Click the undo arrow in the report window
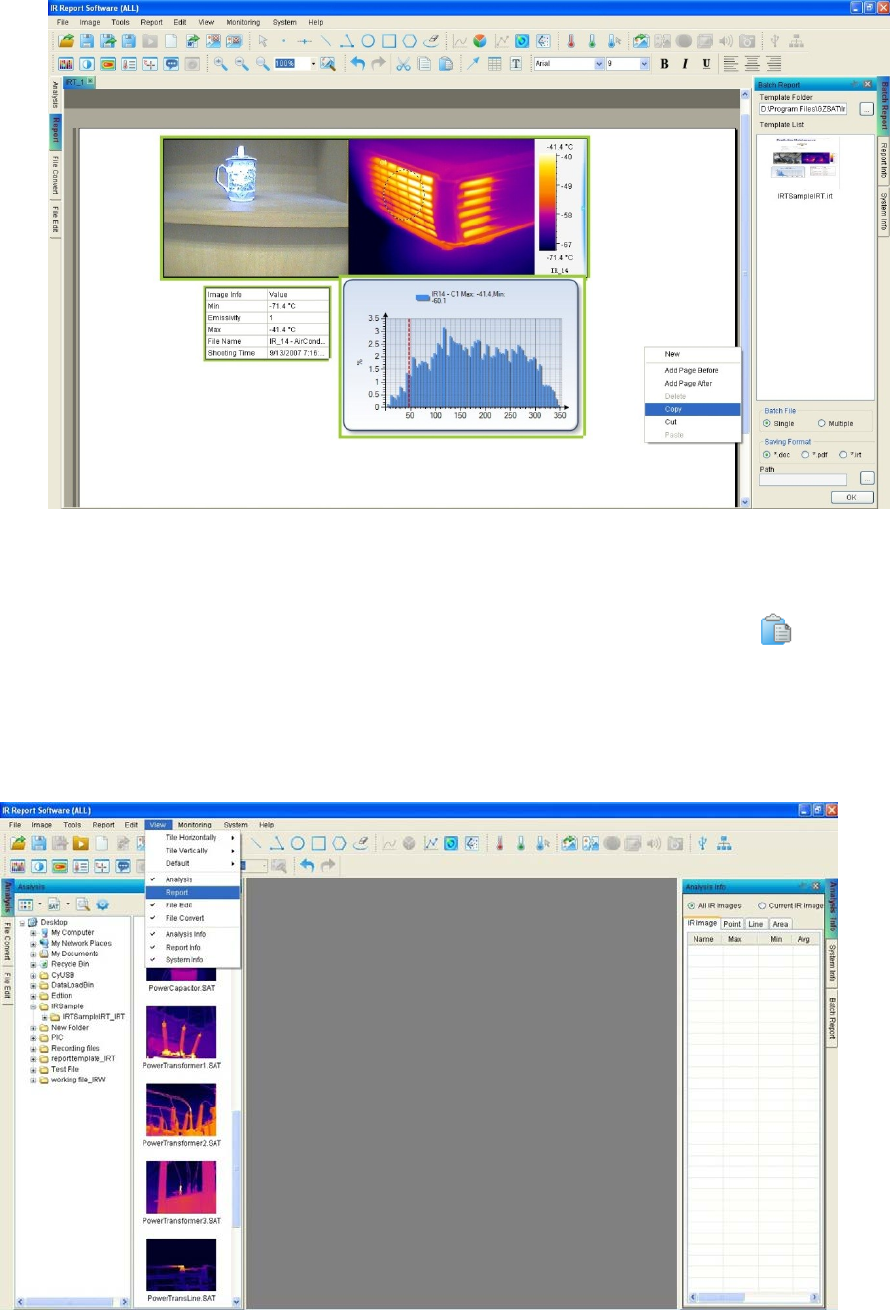 pyautogui.click(x=357, y=63)
